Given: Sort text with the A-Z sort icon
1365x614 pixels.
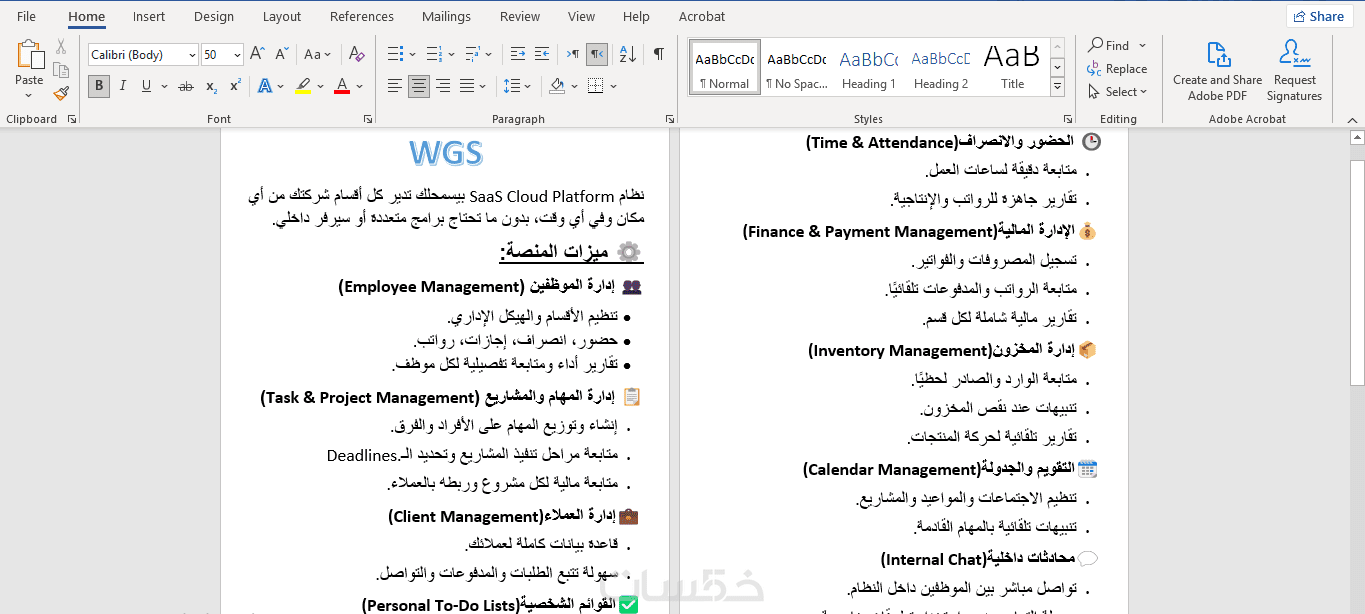Looking at the screenshot, I should [627, 55].
